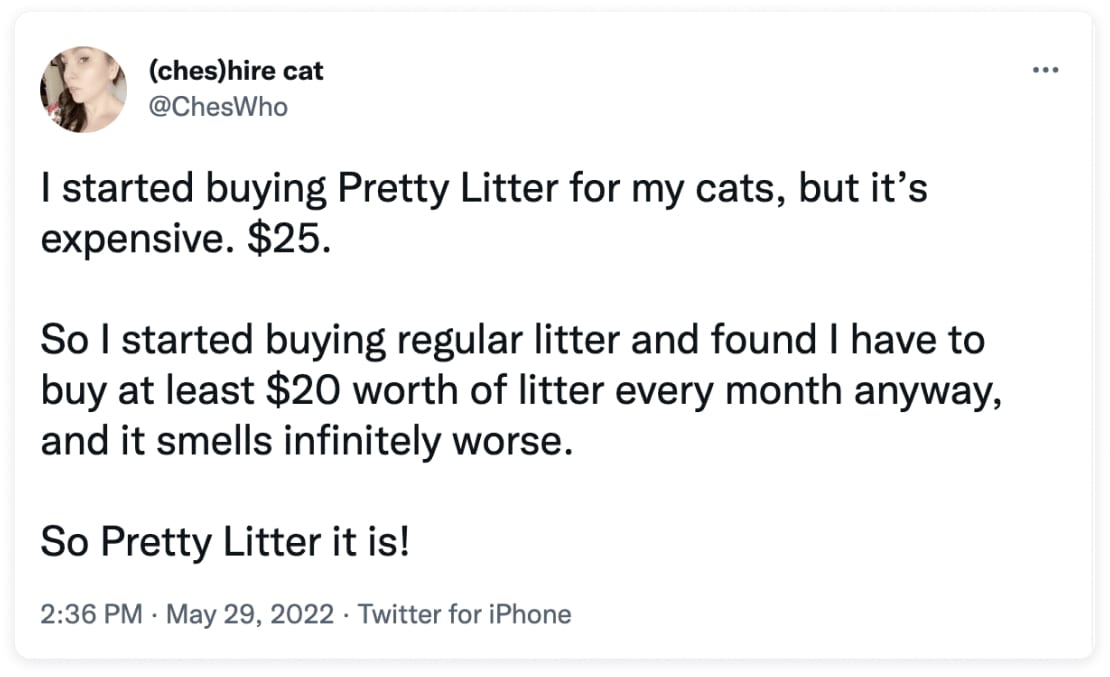
Task: Click the "$20" amount in the tweet
Action: pos(304,390)
